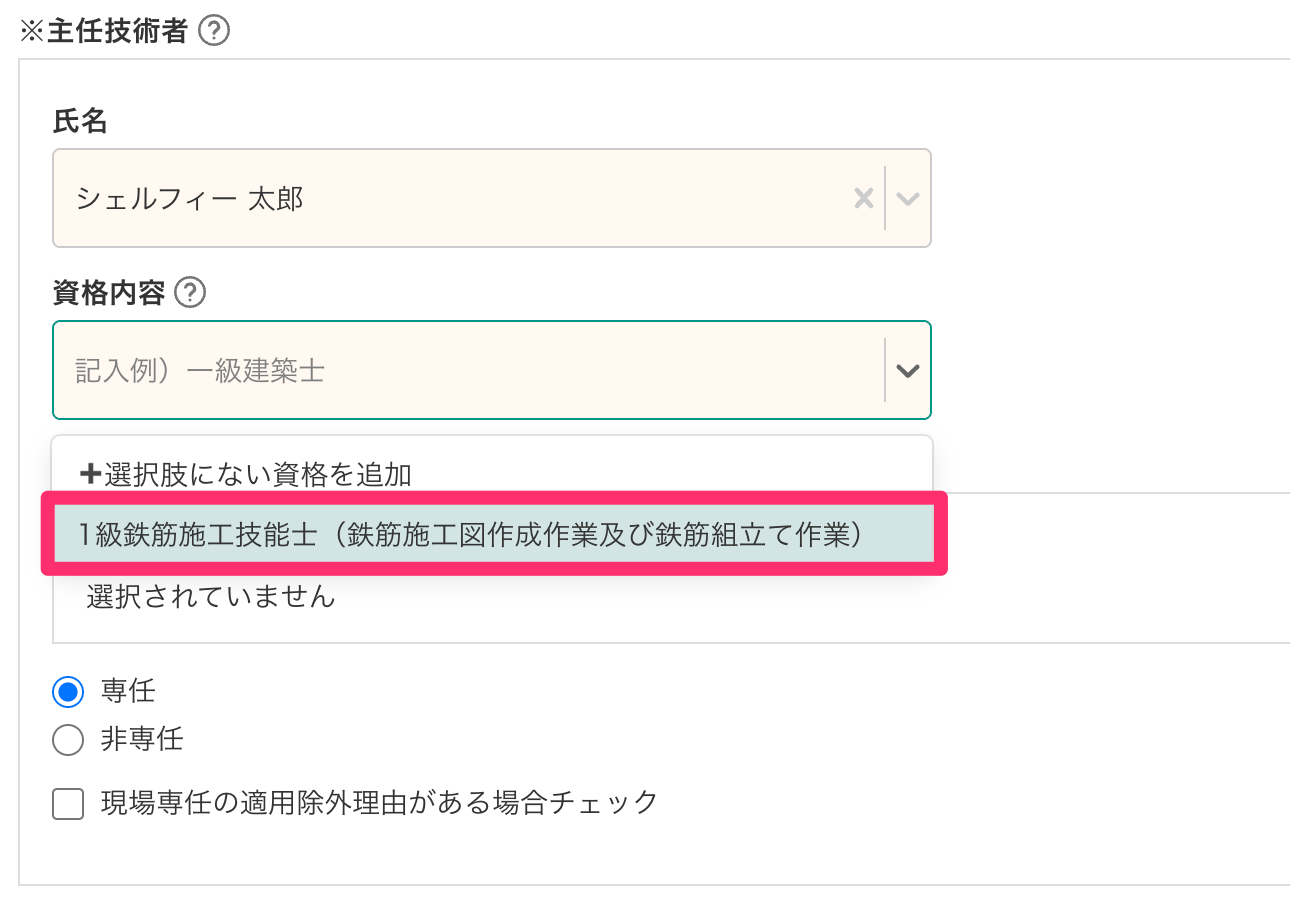Click the 選択されていません text
The image size is (1290, 904).
pyautogui.click(x=211, y=597)
